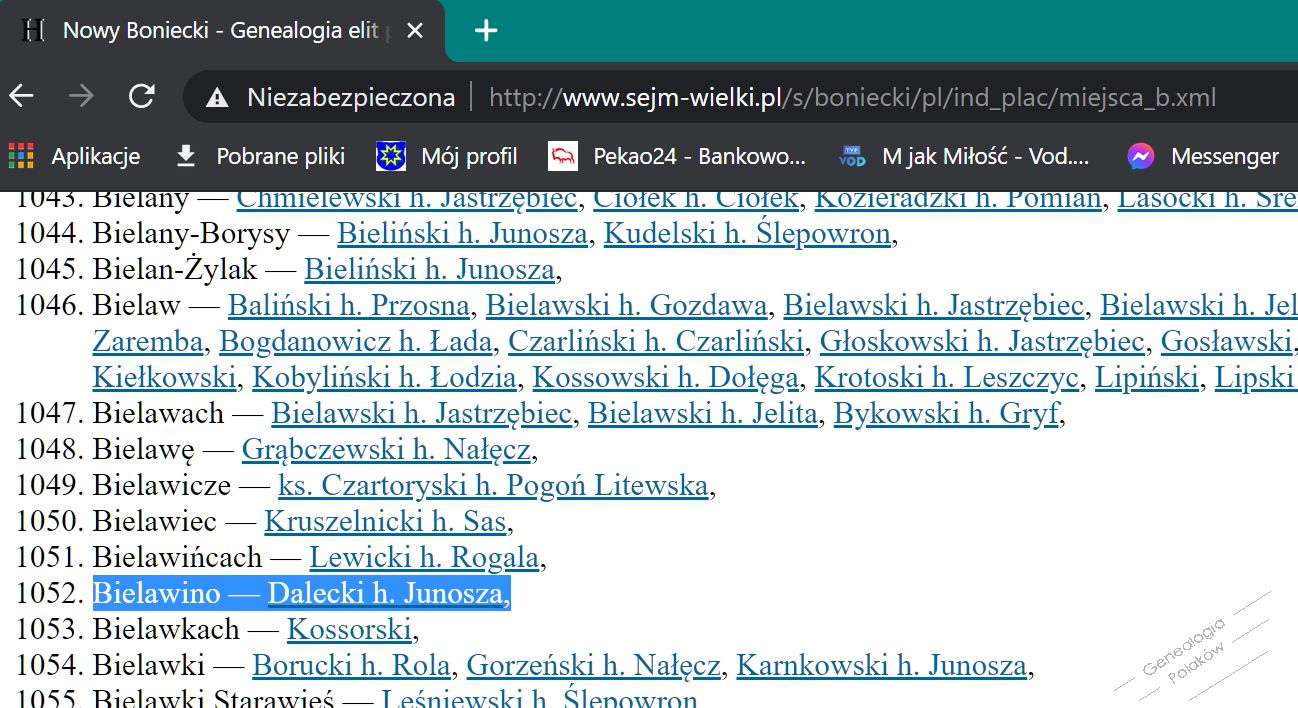This screenshot has width=1298, height=708.
Task: Open the Mój profil bookmark
Action: click(x=447, y=156)
